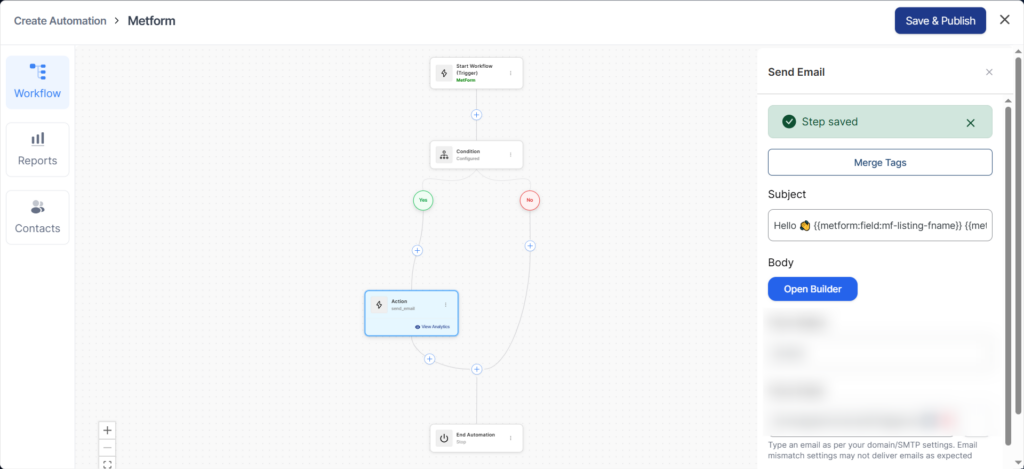Open View Analytics on the Action node
1024x469 pixels.
[x=434, y=327]
